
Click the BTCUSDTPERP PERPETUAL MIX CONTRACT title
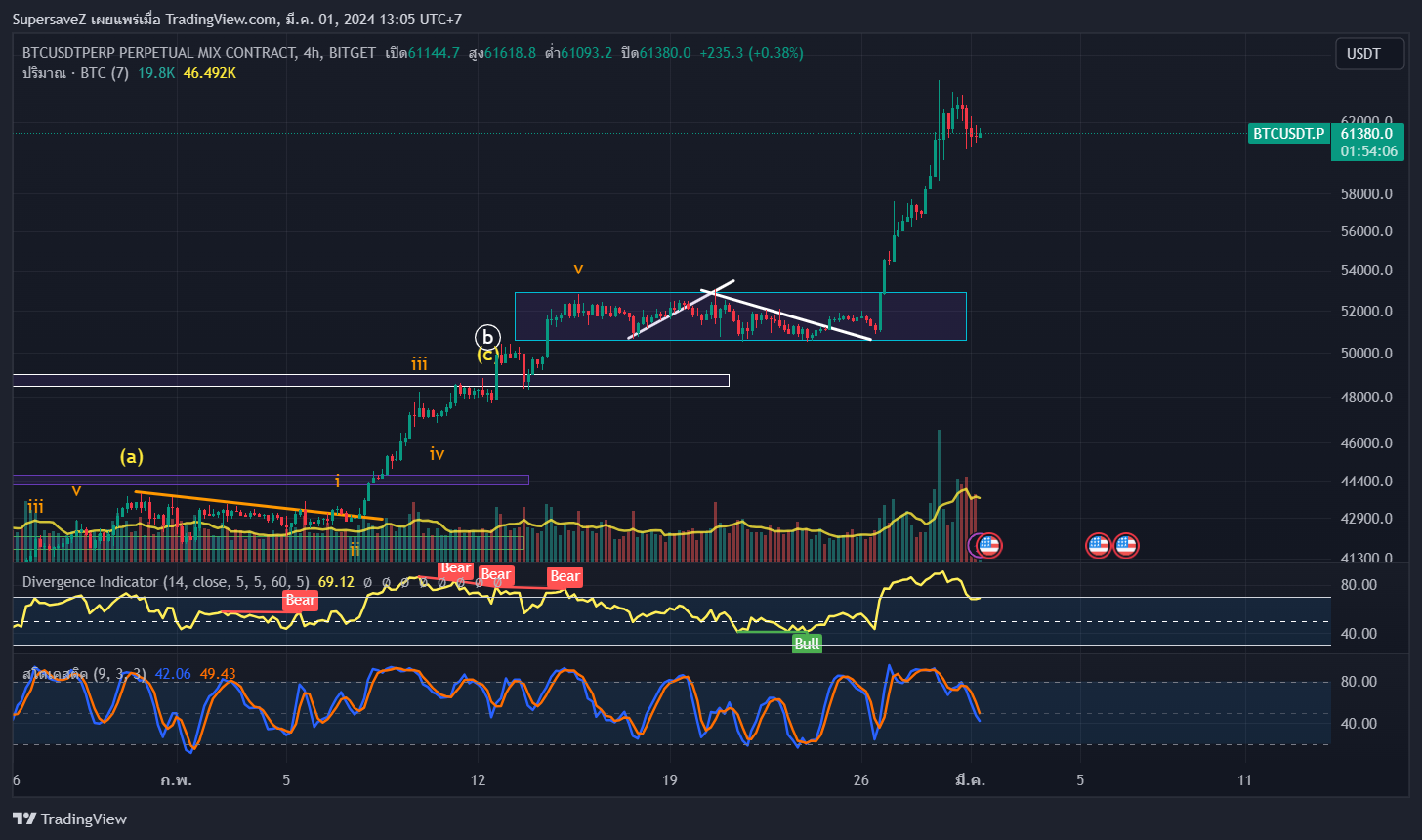pos(159,53)
